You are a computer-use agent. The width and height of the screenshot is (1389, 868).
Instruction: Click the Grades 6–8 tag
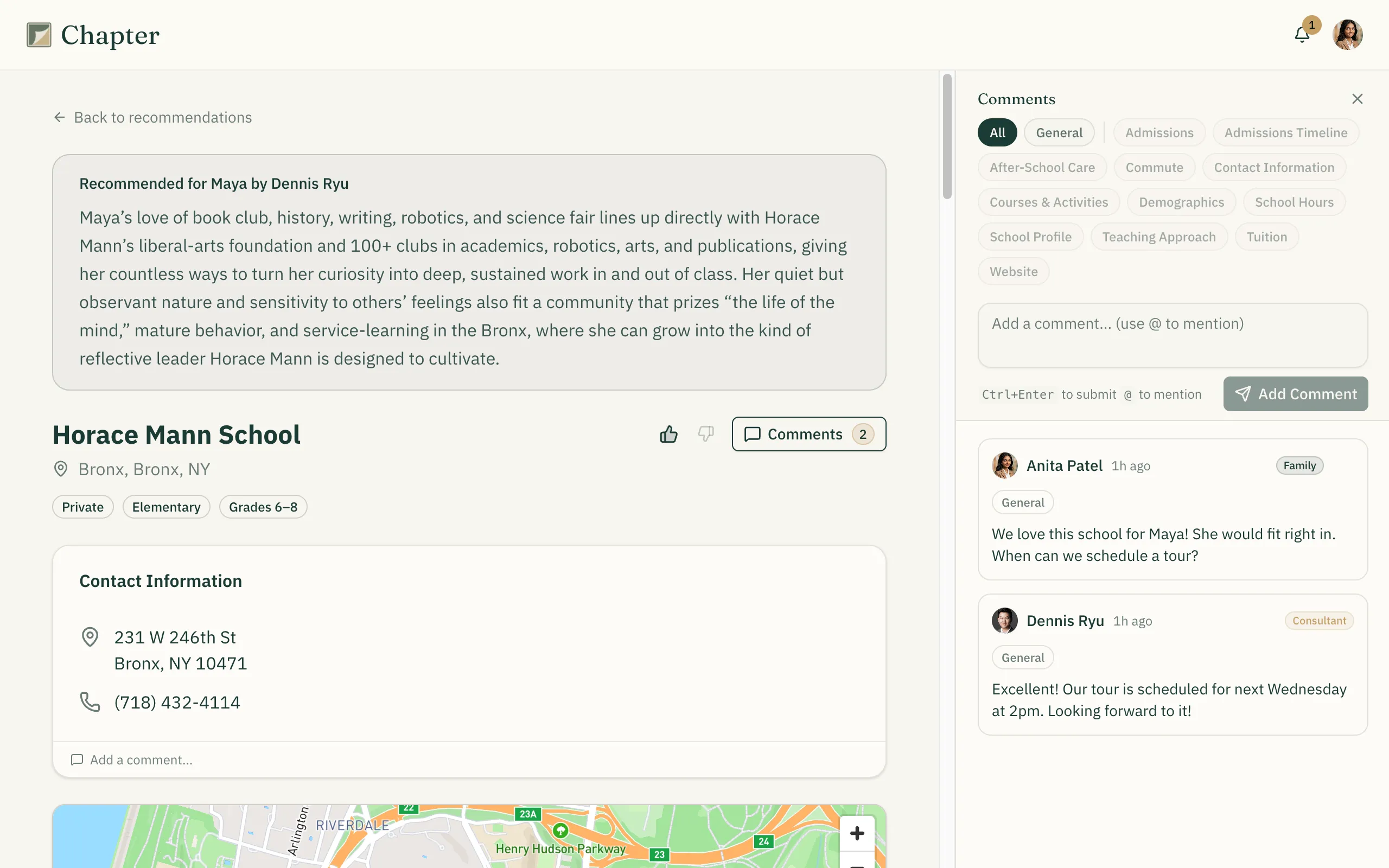(x=263, y=507)
